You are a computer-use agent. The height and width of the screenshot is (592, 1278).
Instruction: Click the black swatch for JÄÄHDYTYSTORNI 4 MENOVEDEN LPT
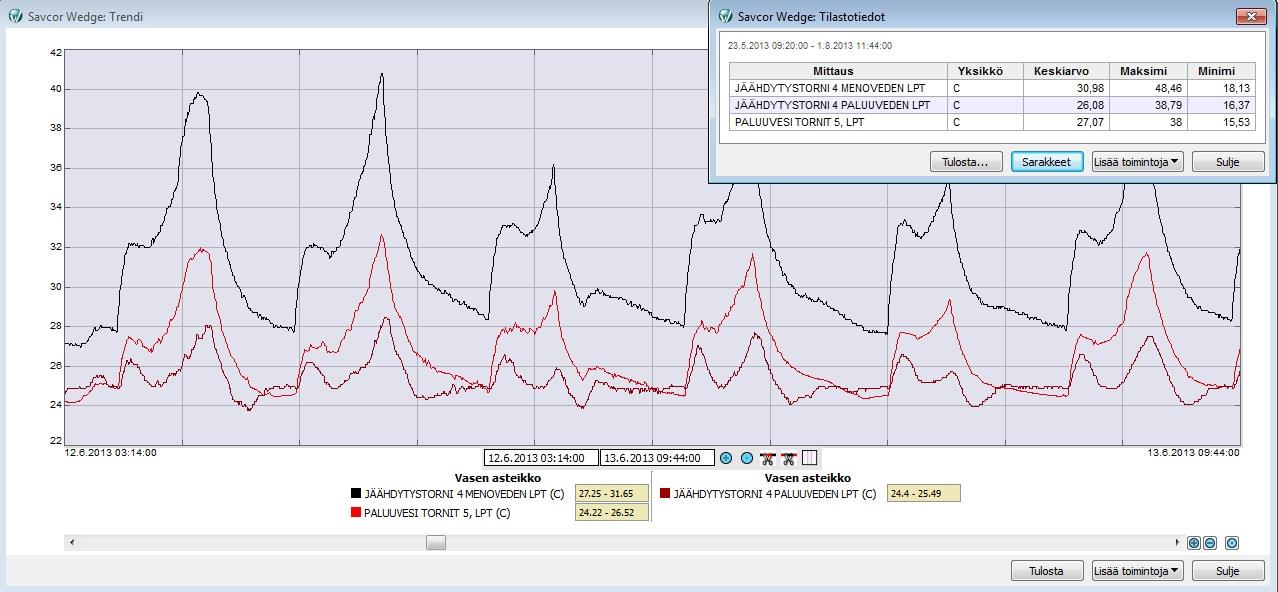(x=355, y=494)
